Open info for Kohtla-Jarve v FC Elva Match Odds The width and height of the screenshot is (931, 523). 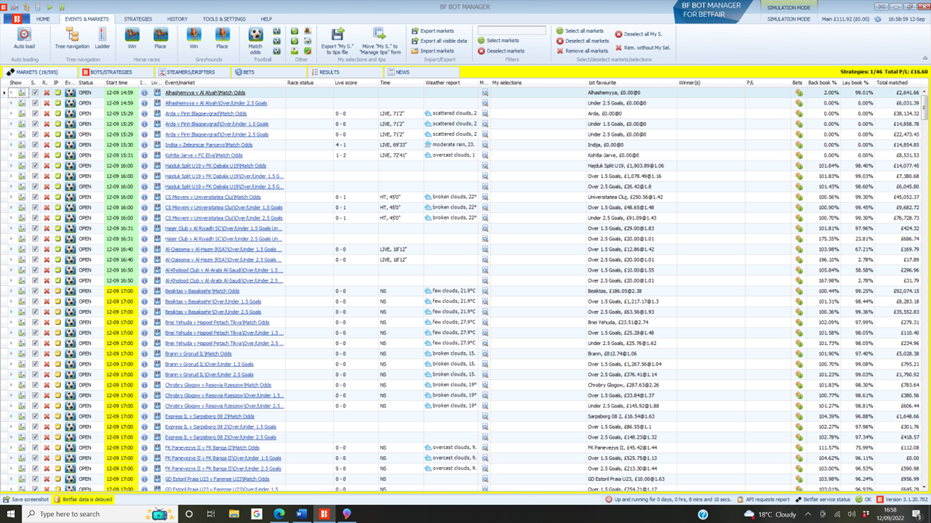[x=144, y=156]
